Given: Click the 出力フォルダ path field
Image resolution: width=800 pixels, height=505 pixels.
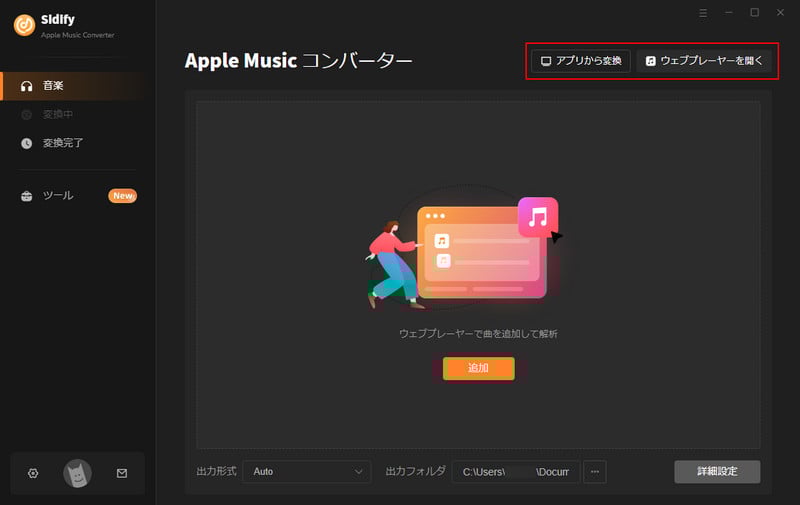Looking at the screenshot, I should coord(516,472).
